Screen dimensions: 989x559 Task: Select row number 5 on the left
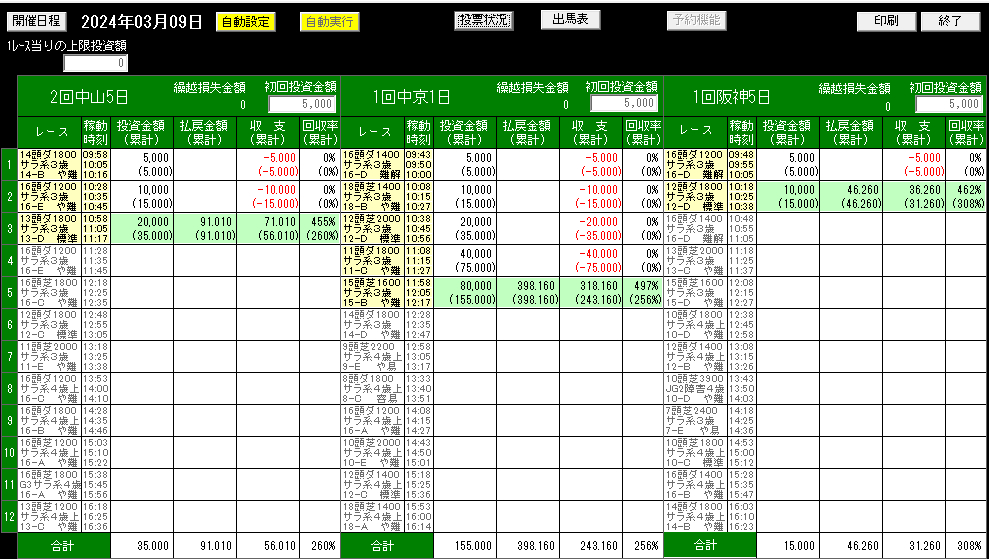pos(9,292)
